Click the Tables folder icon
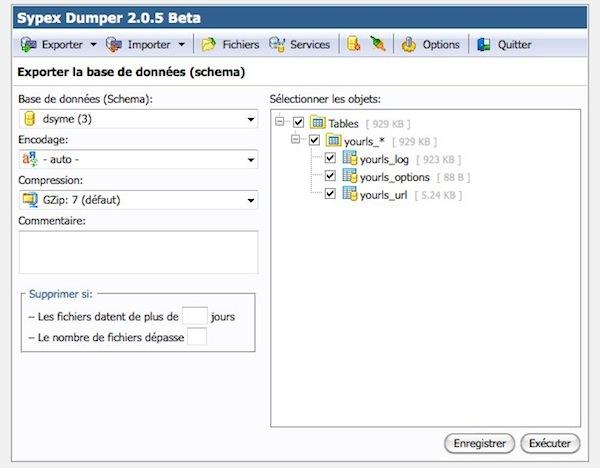 coord(318,122)
